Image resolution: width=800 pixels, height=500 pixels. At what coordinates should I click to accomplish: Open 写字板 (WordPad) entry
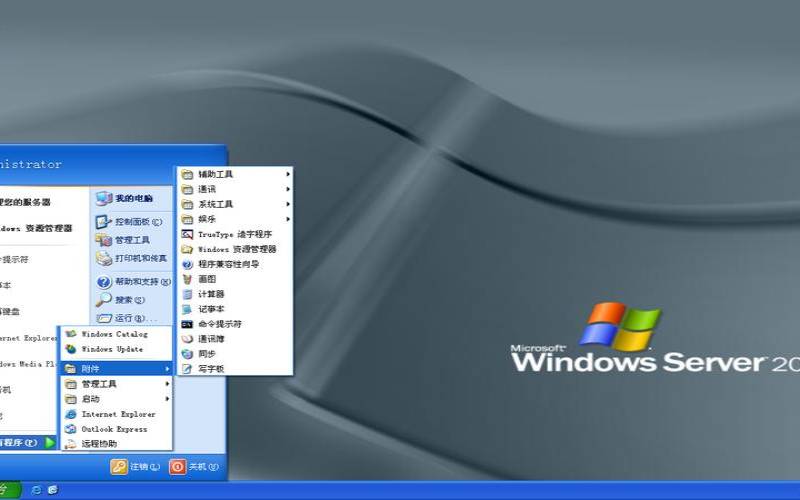click(x=235, y=368)
